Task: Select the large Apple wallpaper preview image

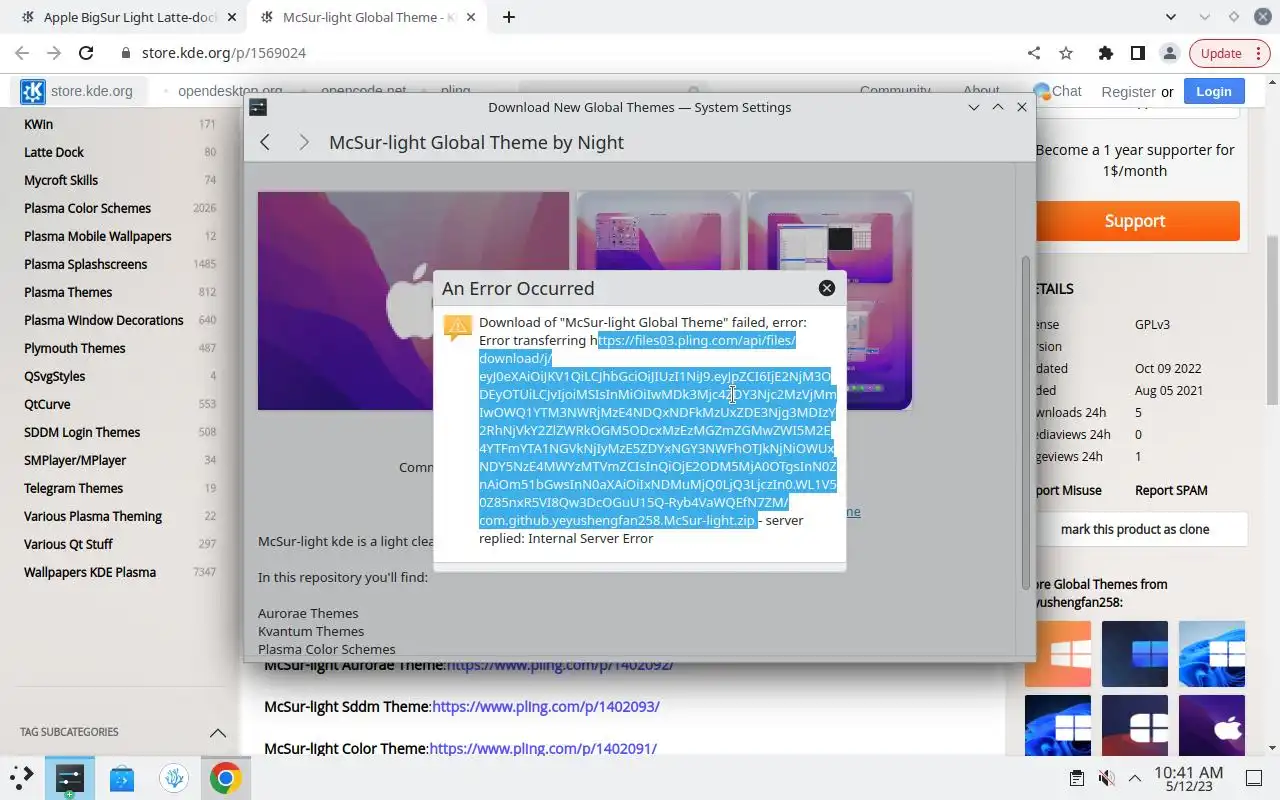Action: tap(413, 301)
